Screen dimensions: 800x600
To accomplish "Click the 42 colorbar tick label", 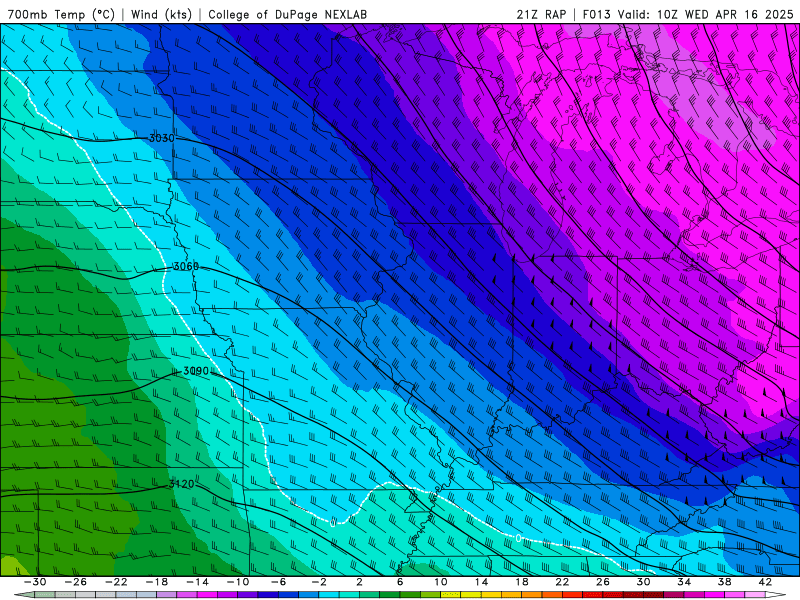I will (765, 582).
